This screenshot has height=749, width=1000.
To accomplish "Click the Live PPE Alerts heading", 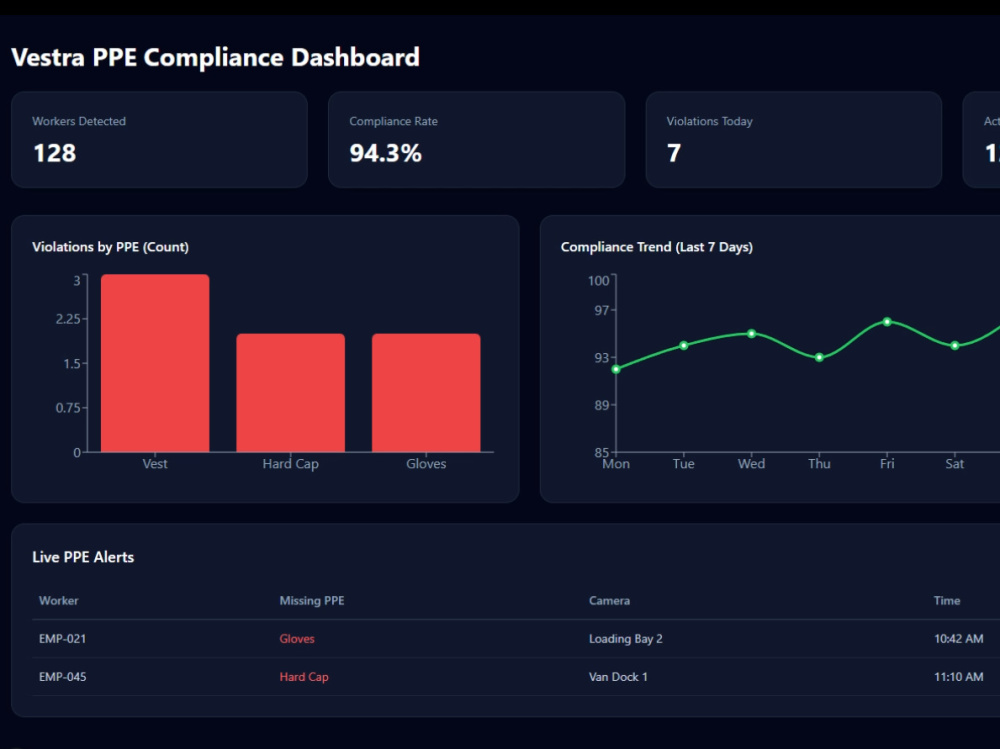I will [83, 557].
